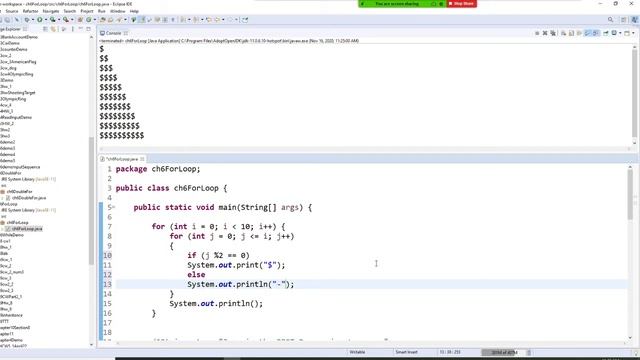Toggle Word Wrap in Console toolbar
This screenshot has height=360, width=640.
pos(579,33)
